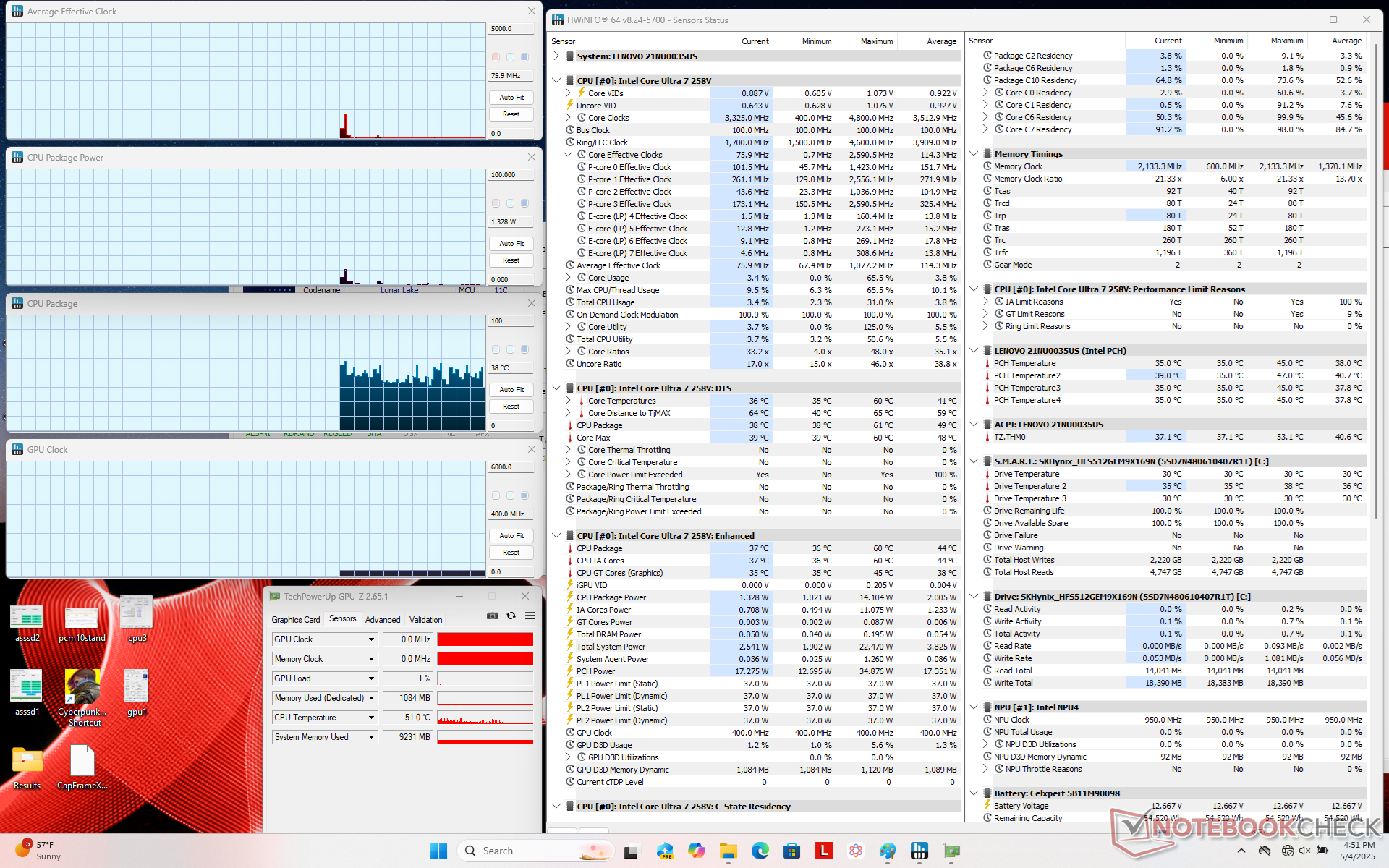Select the dark blue swatch in Average Effective Clock

[525, 57]
